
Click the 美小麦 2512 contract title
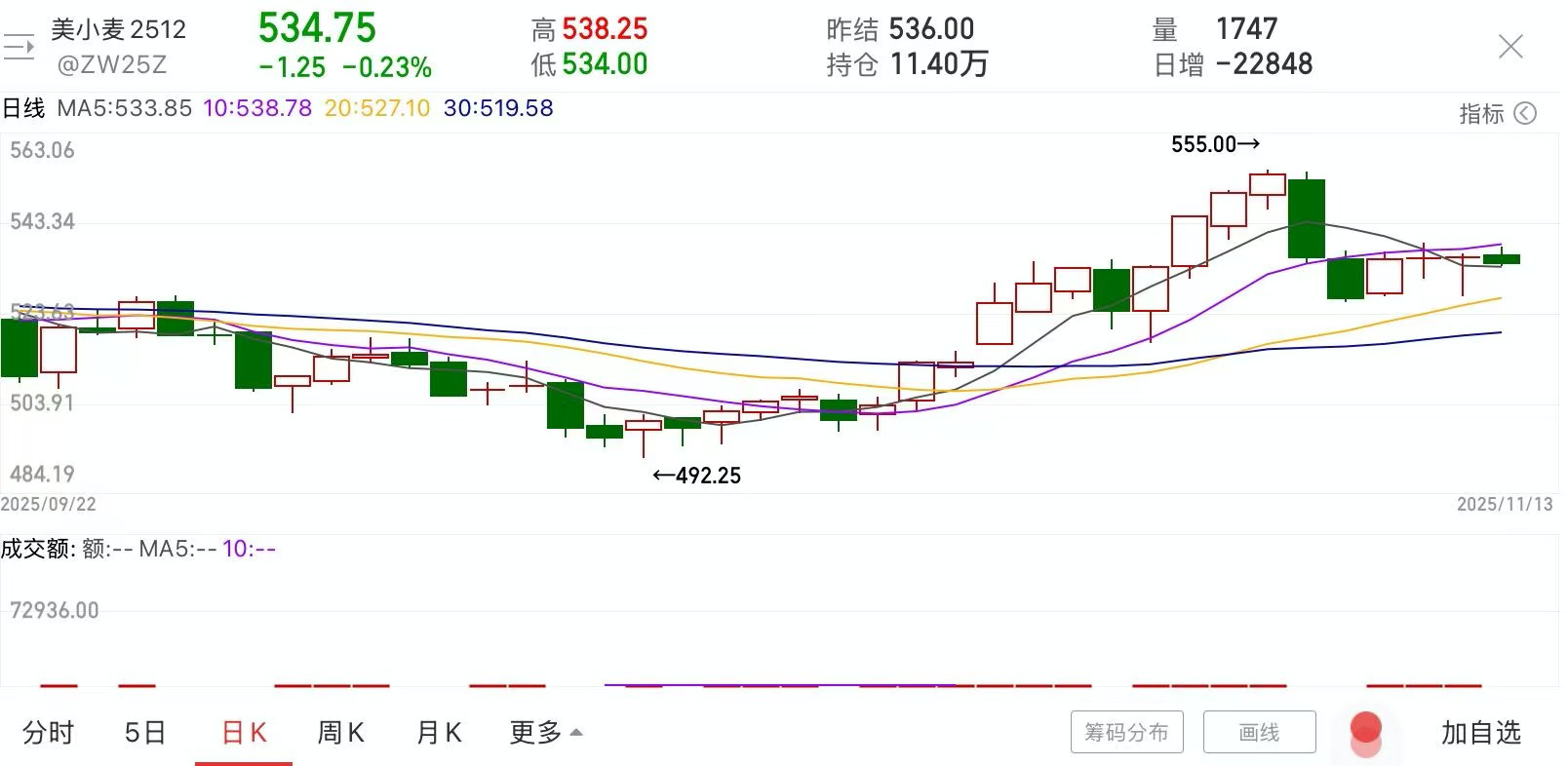tap(118, 29)
